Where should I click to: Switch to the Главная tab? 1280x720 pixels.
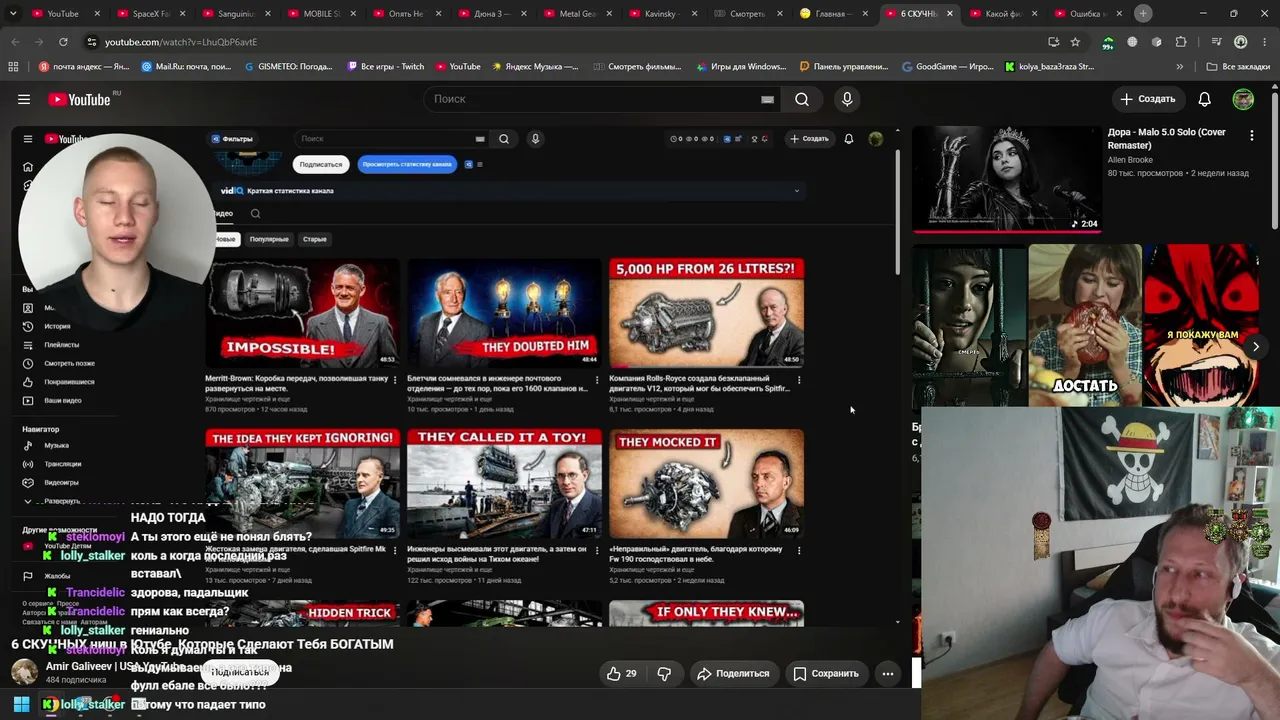click(832, 13)
